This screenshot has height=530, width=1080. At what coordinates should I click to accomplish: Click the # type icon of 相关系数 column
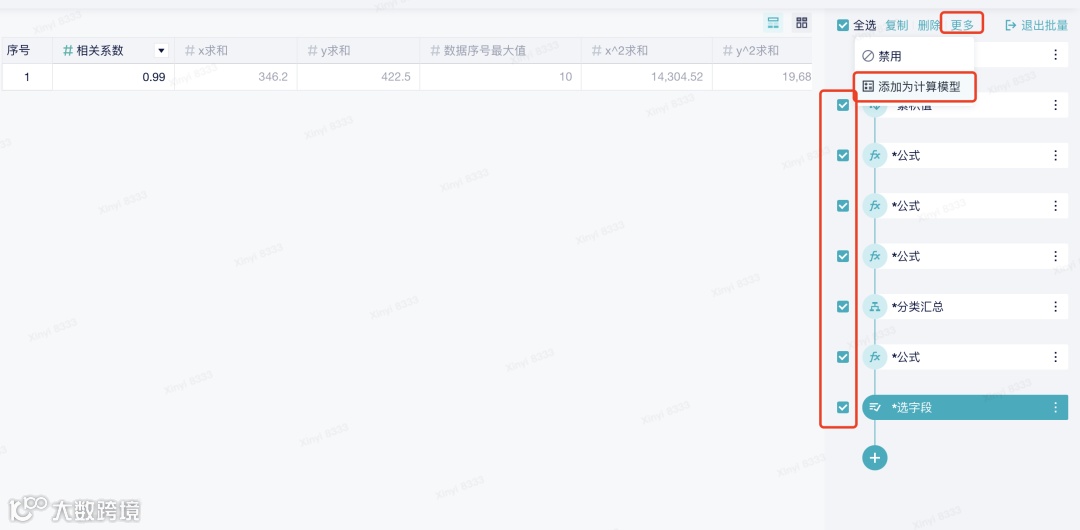(x=68, y=50)
